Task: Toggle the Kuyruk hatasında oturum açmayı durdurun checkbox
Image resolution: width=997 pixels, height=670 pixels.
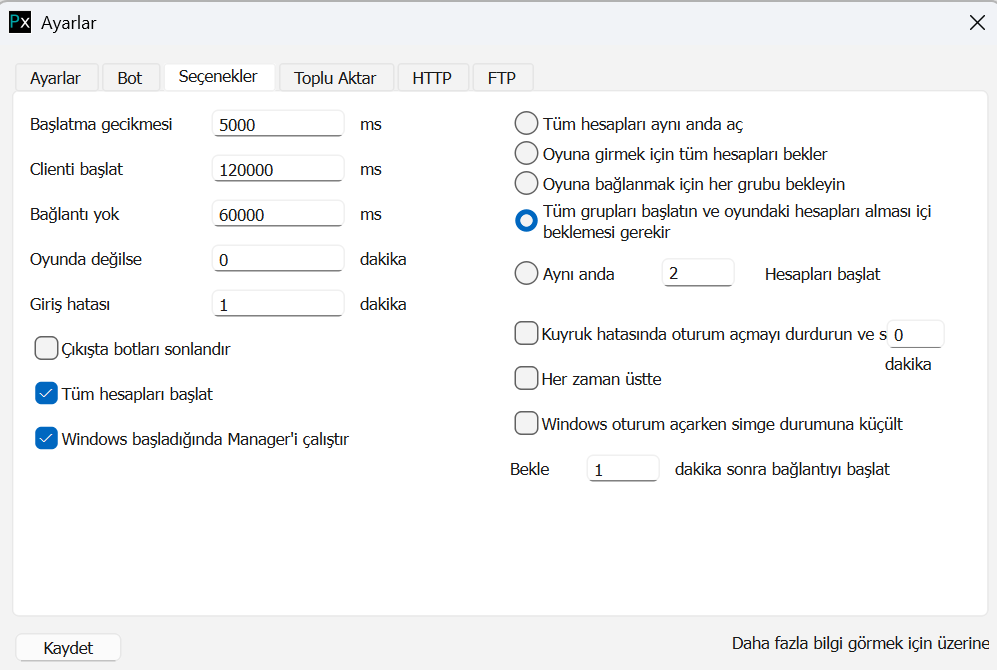Action: (526, 334)
